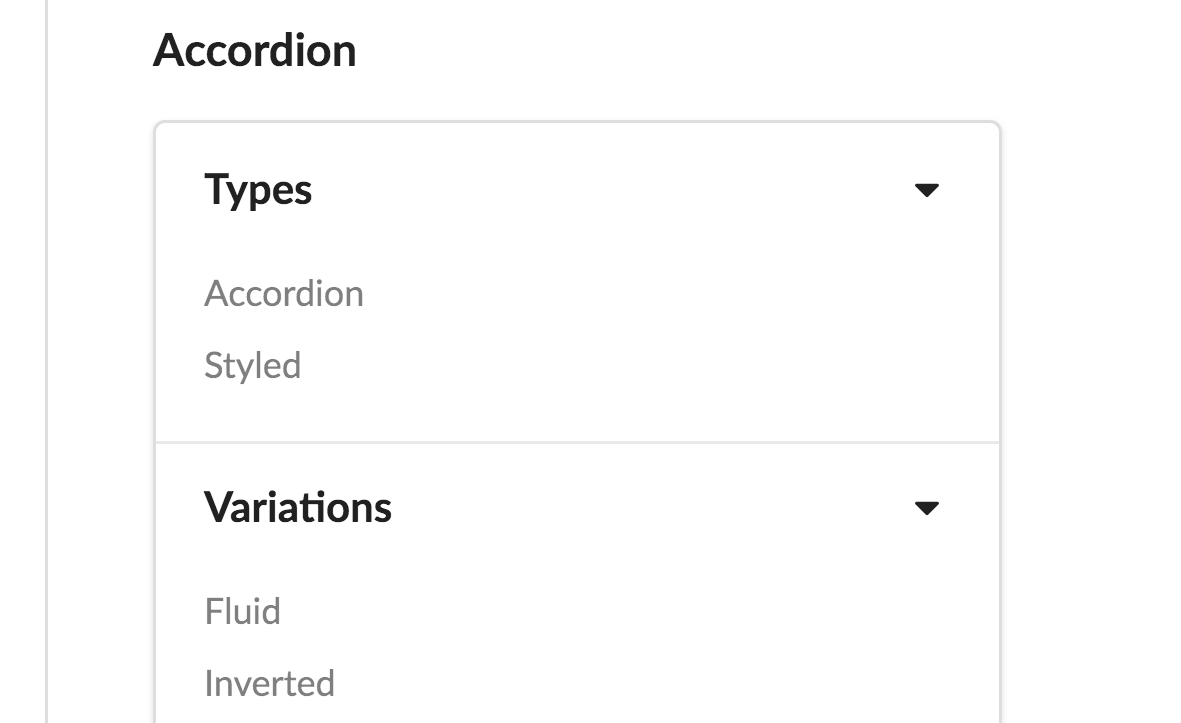
Task: Expand the Types accordion panel
Action: [x=259, y=190]
